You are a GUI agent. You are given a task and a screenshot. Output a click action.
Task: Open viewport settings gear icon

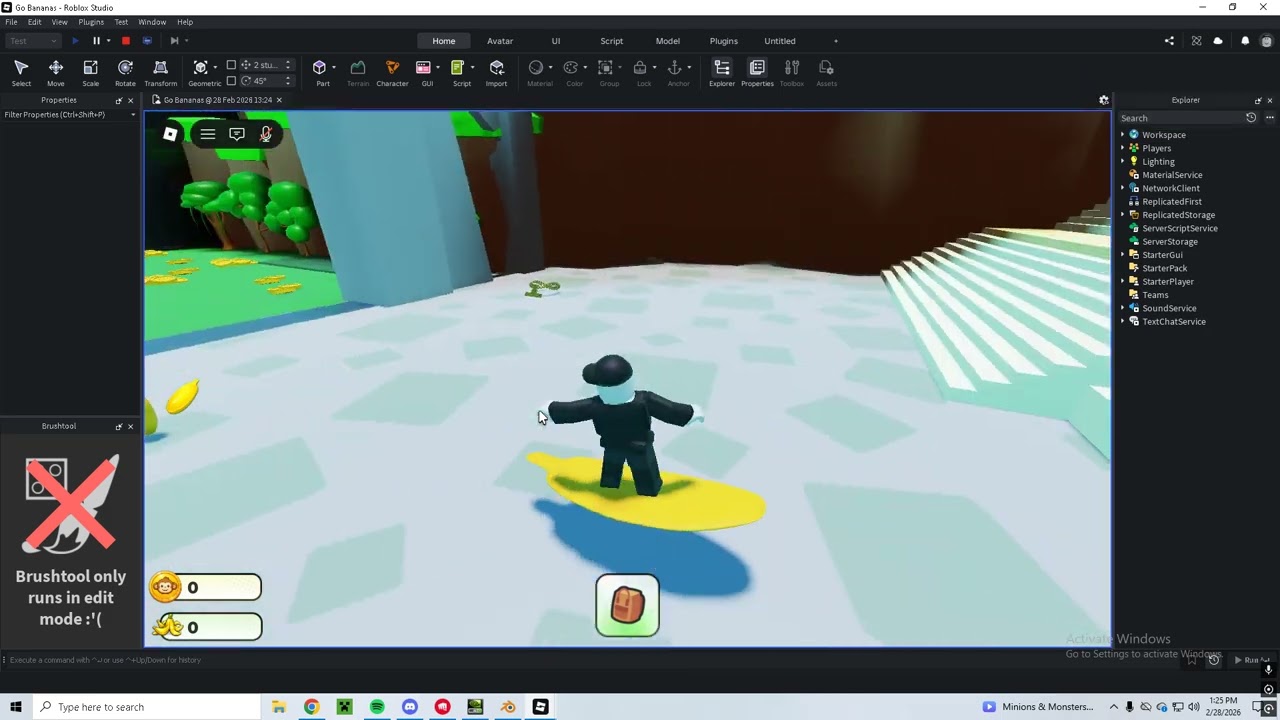point(1104,100)
